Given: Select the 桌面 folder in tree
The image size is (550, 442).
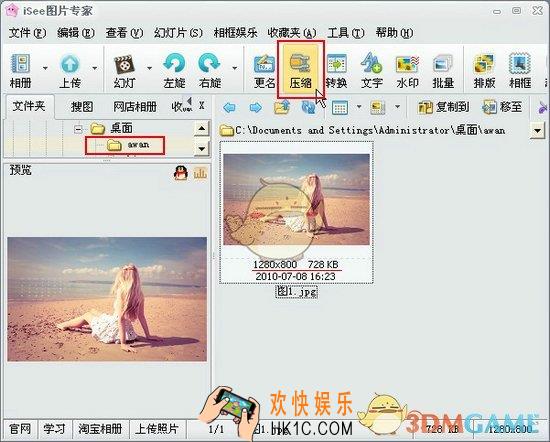Looking at the screenshot, I should point(112,129).
